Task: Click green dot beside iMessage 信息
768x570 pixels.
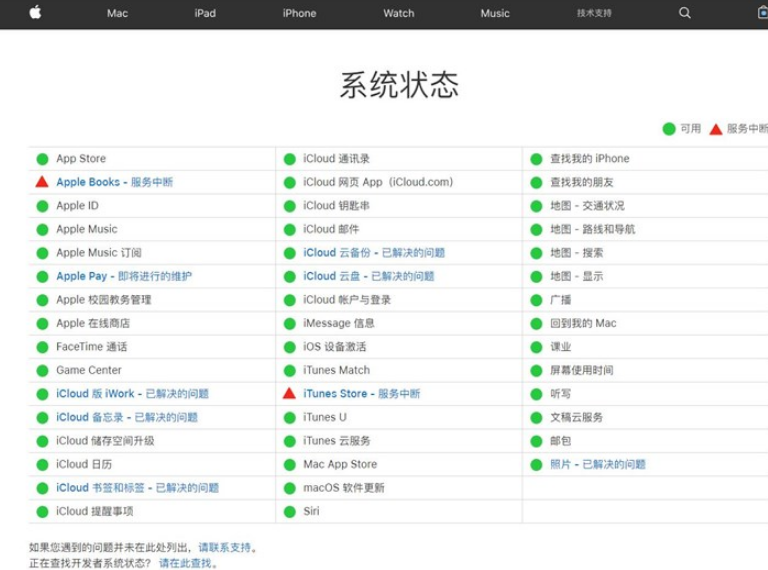Action: [x=290, y=323]
